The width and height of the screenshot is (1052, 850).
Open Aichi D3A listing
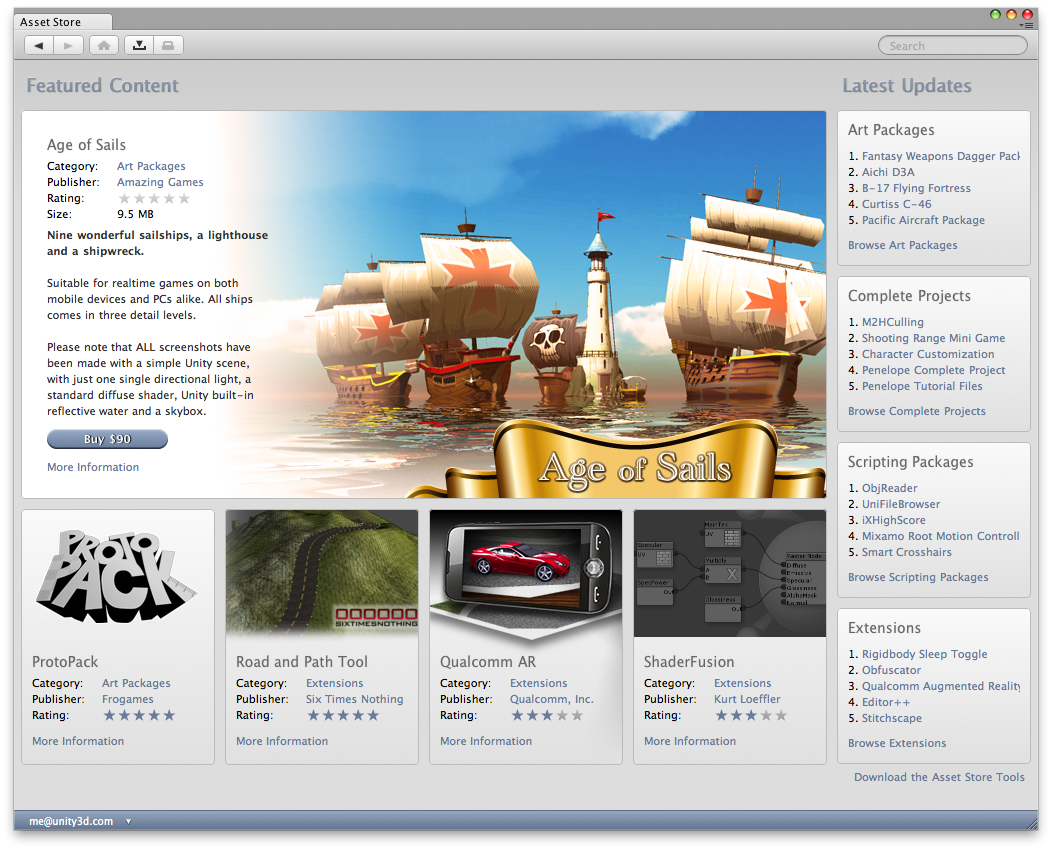(x=888, y=172)
